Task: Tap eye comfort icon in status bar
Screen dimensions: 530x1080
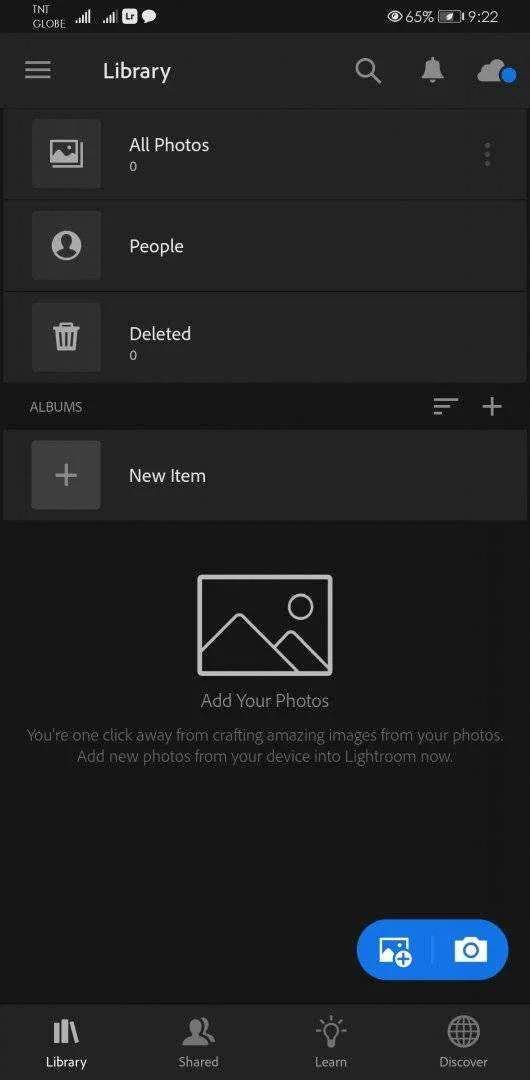Action: click(x=395, y=17)
